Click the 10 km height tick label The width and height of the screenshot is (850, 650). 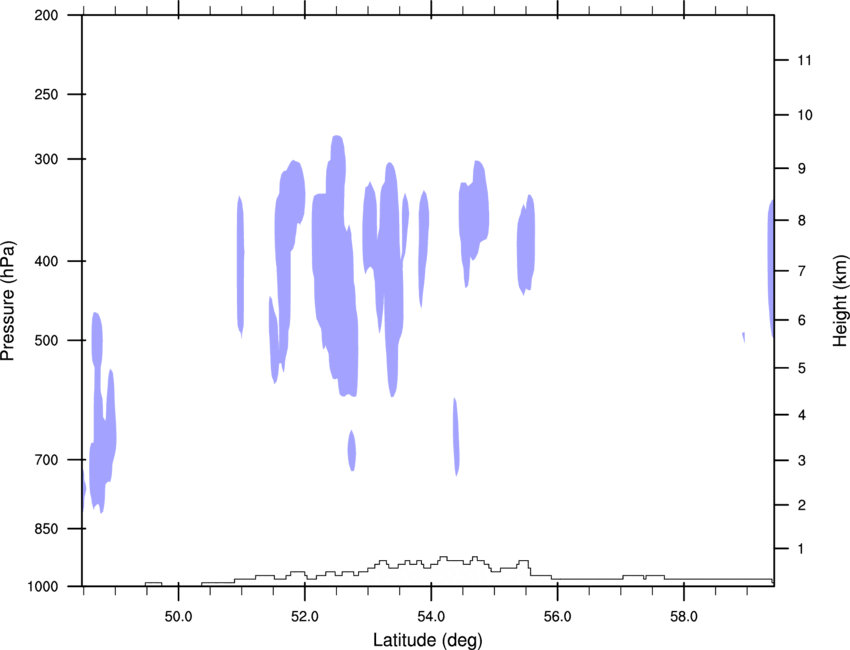pos(805,115)
